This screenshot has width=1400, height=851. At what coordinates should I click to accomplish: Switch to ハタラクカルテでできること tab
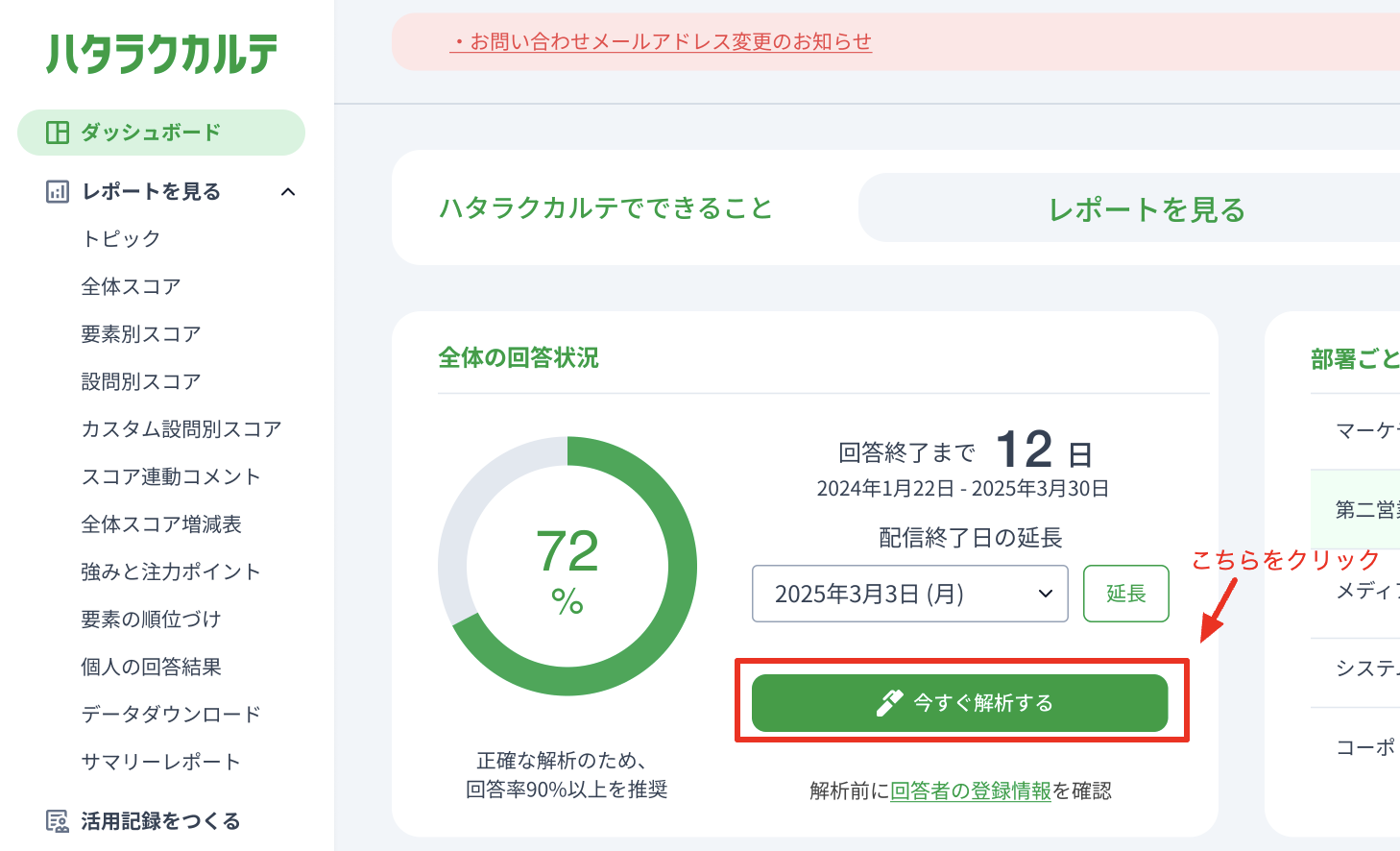pyautogui.click(x=606, y=208)
